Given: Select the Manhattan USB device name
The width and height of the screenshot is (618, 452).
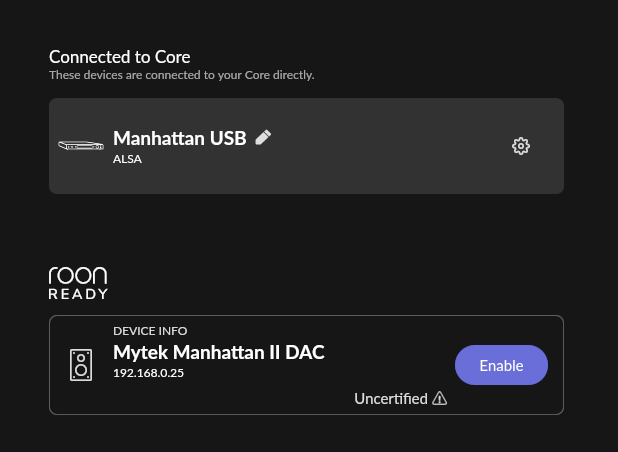Looking at the screenshot, I should pyautogui.click(x=179, y=138).
